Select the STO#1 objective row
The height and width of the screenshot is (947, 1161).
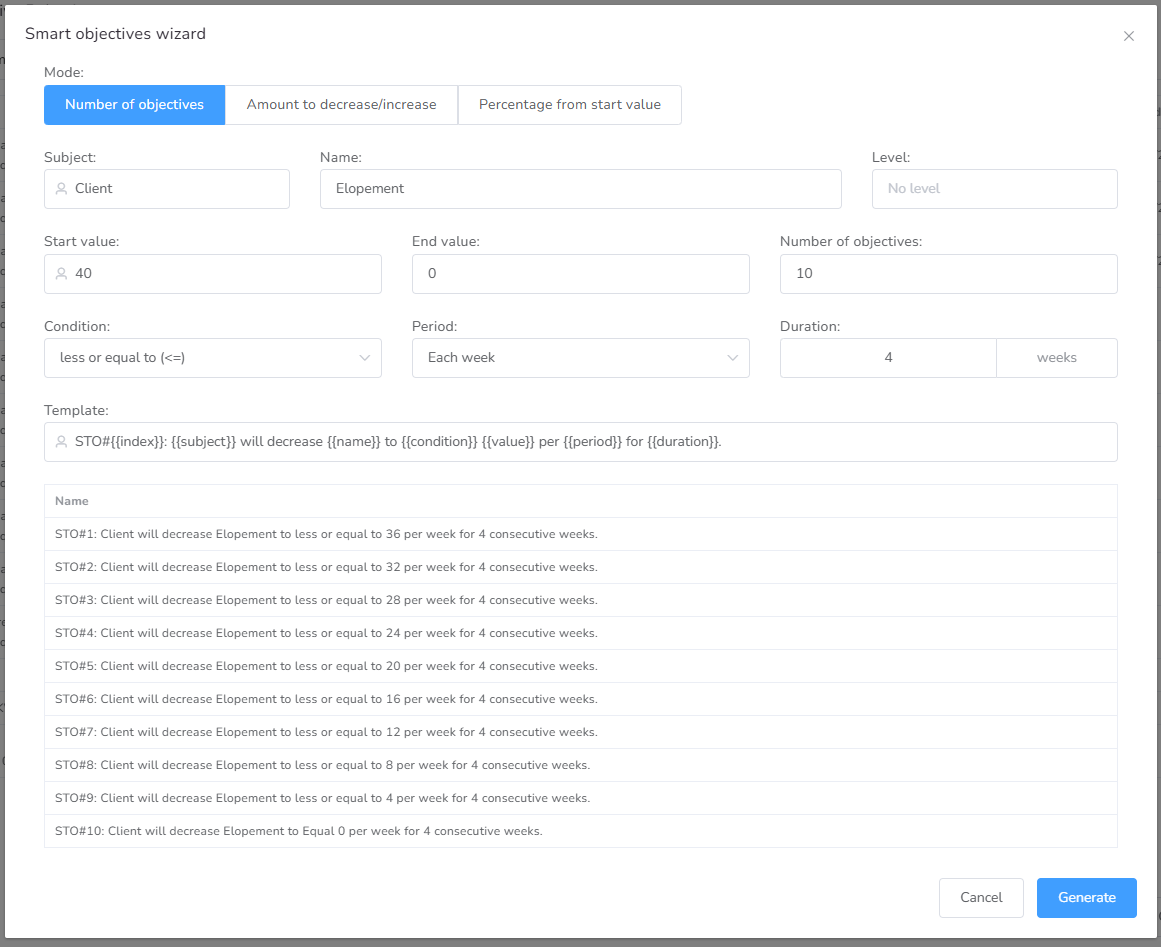click(326, 534)
